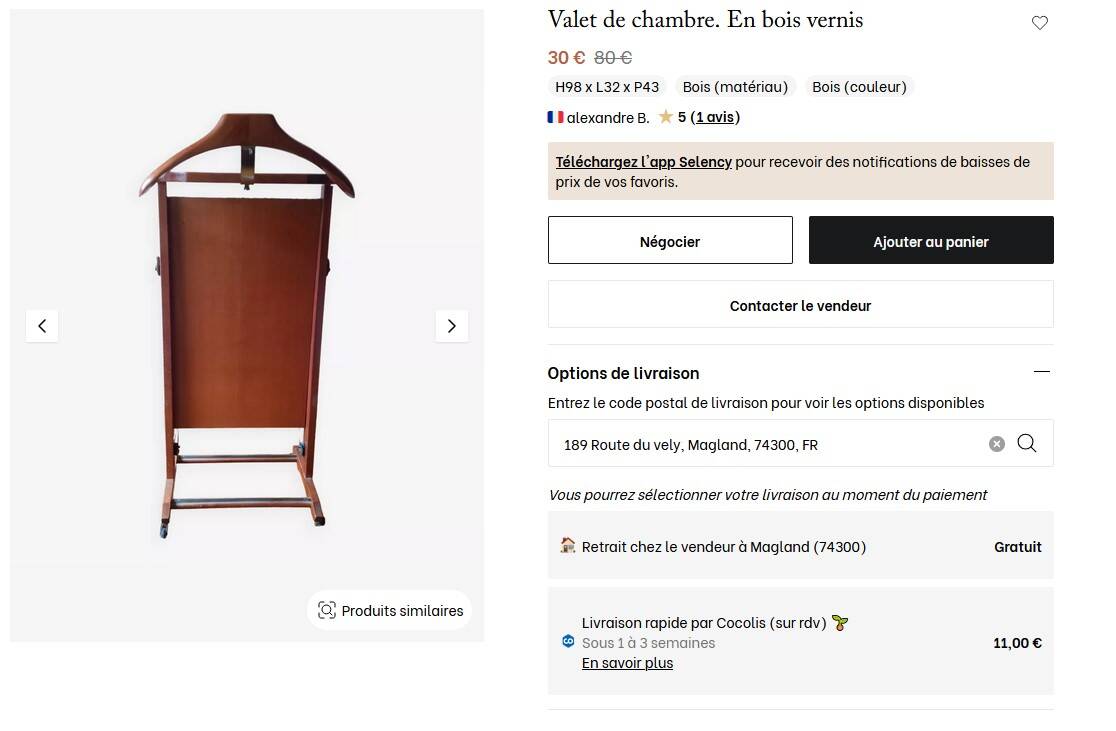Click the Cocolis delivery logo icon
Image resolution: width=1116 pixels, height=731 pixels.
click(x=568, y=642)
